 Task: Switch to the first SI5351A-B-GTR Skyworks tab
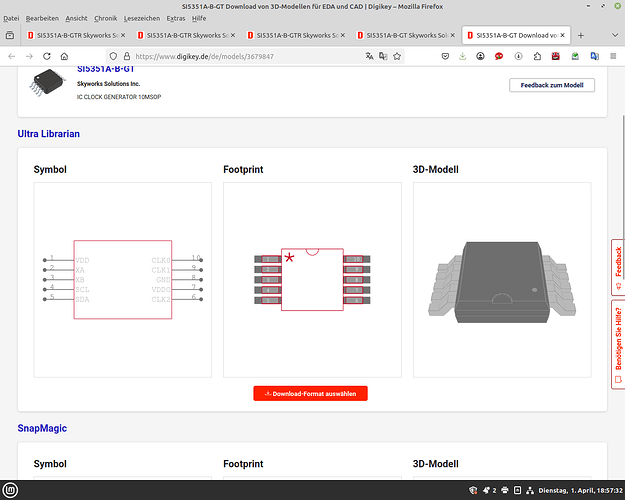(x=76, y=35)
